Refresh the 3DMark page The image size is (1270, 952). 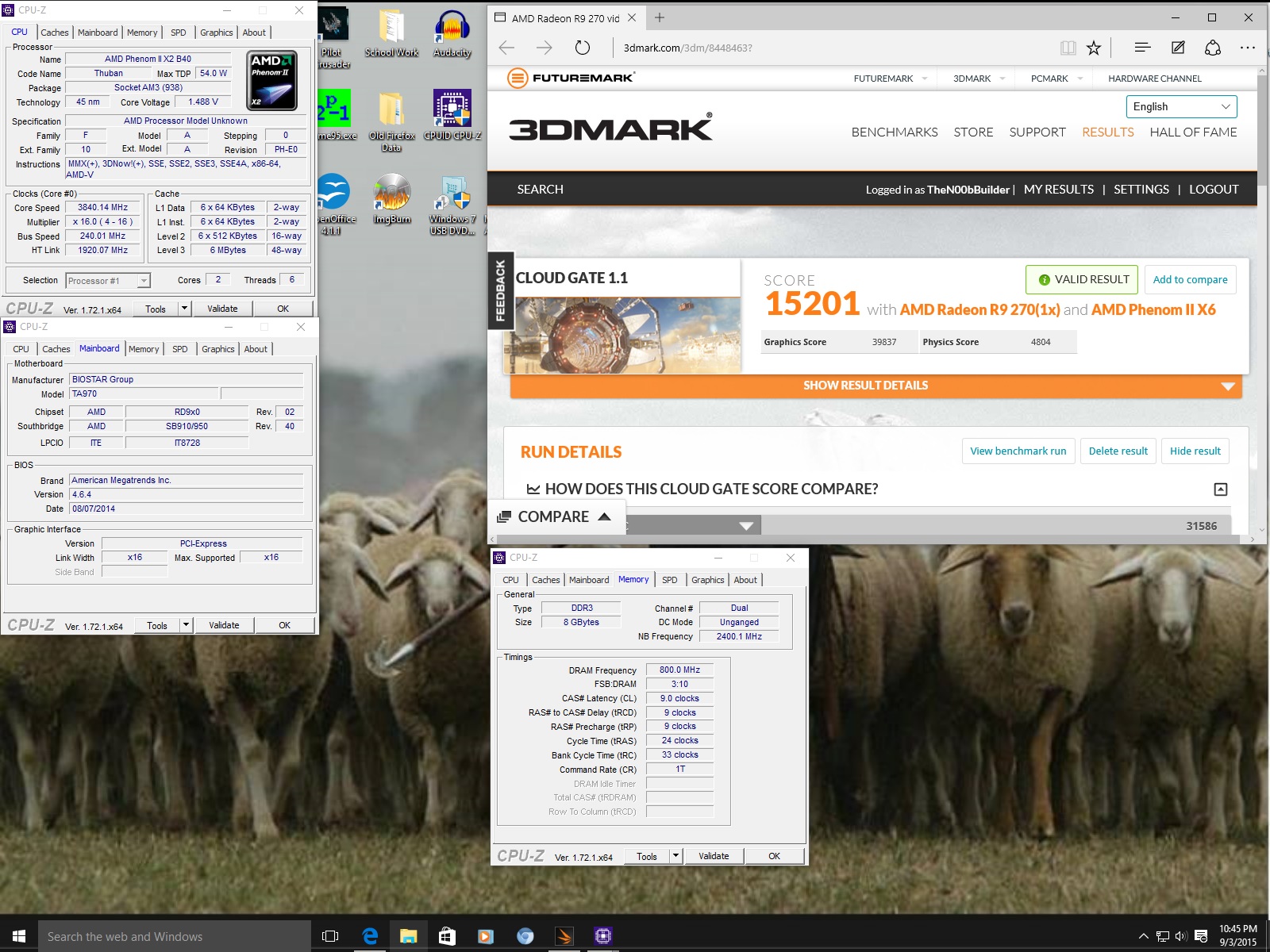(583, 48)
